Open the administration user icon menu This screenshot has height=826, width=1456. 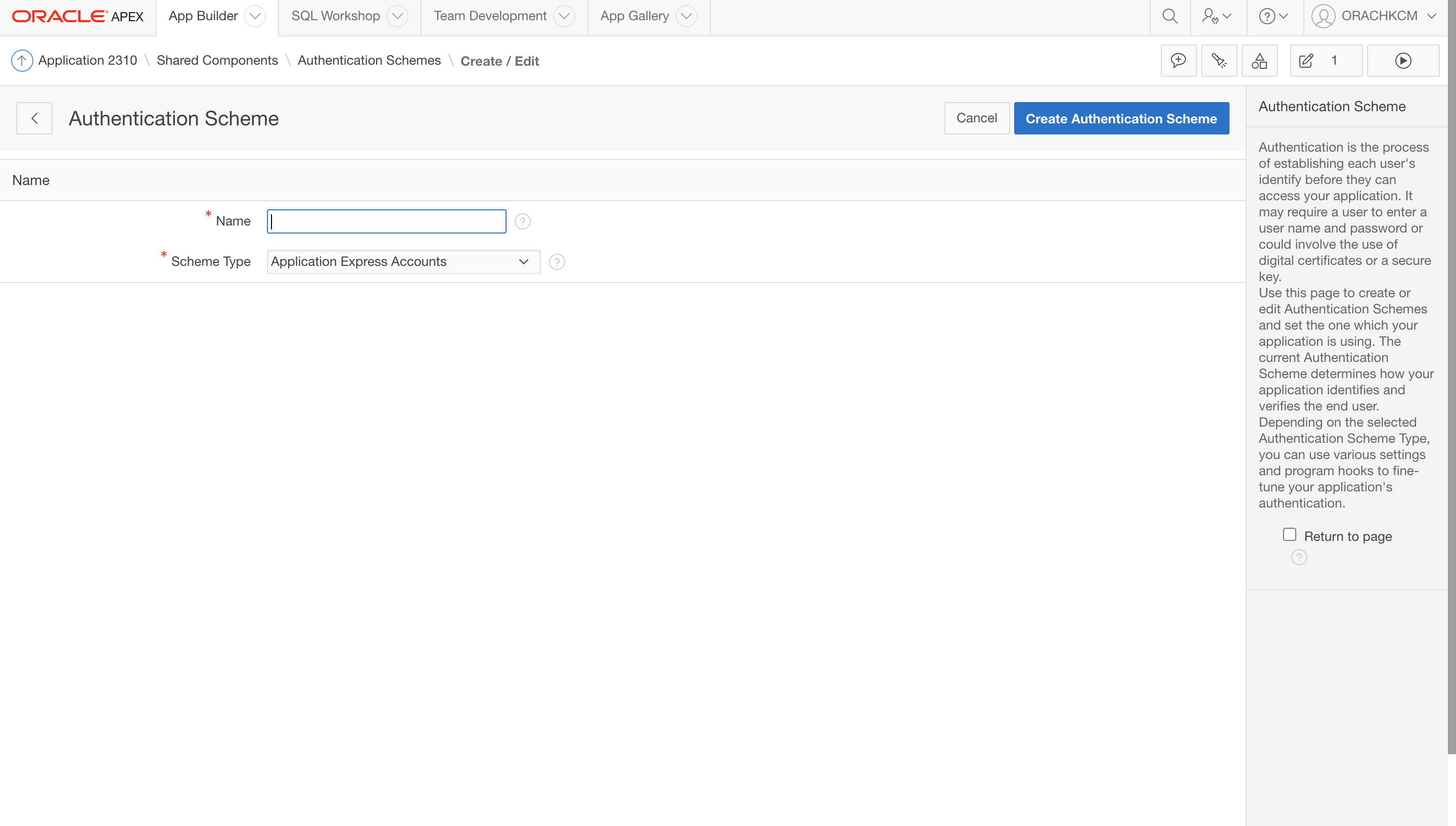click(x=1217, y=16)
